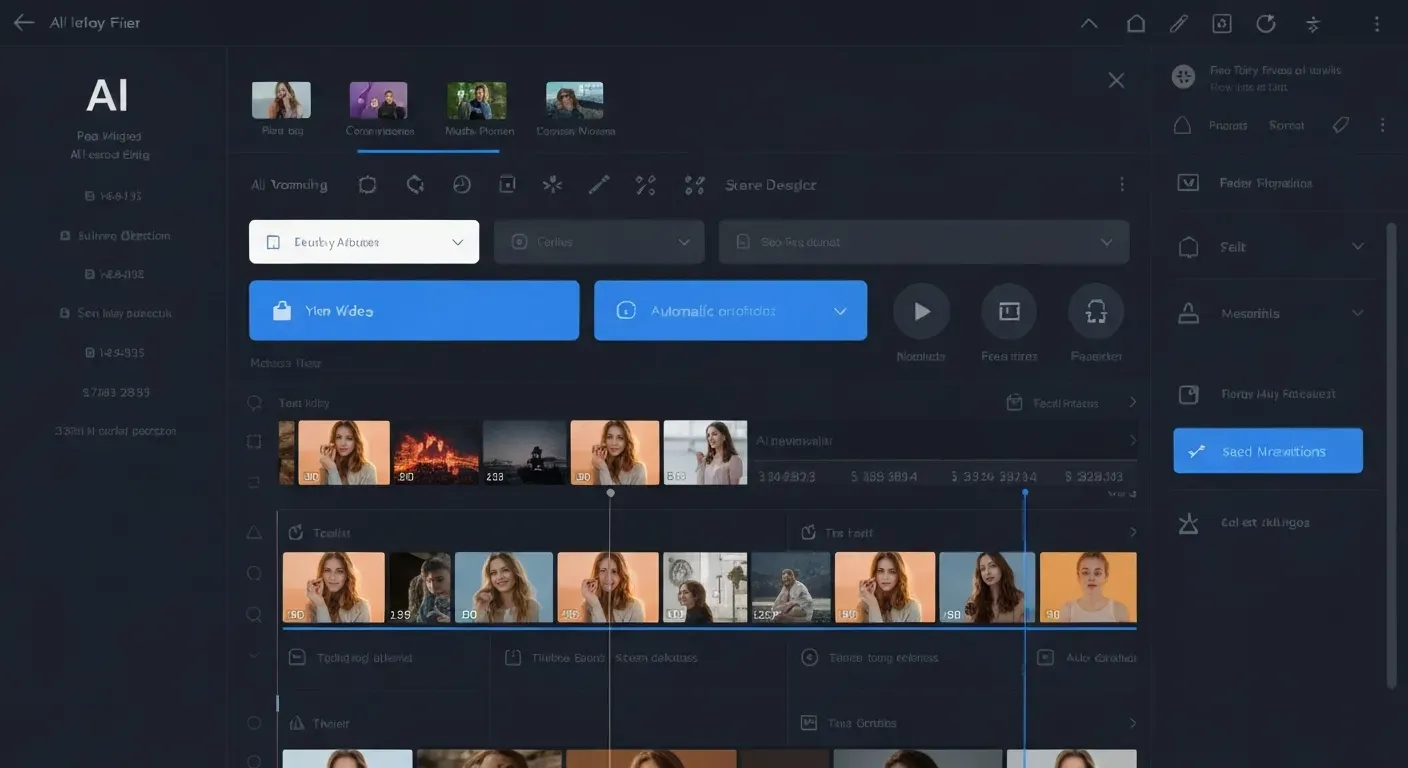
Task: Expand the Mesorinis section chevron
Action: [x=1357, y=313]
